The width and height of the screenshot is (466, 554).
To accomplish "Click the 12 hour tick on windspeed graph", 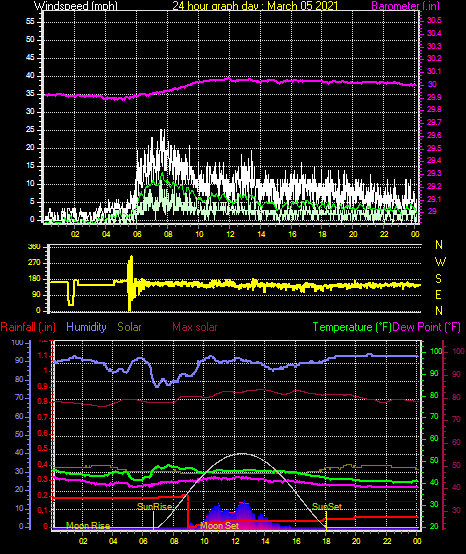I will 230,234.
